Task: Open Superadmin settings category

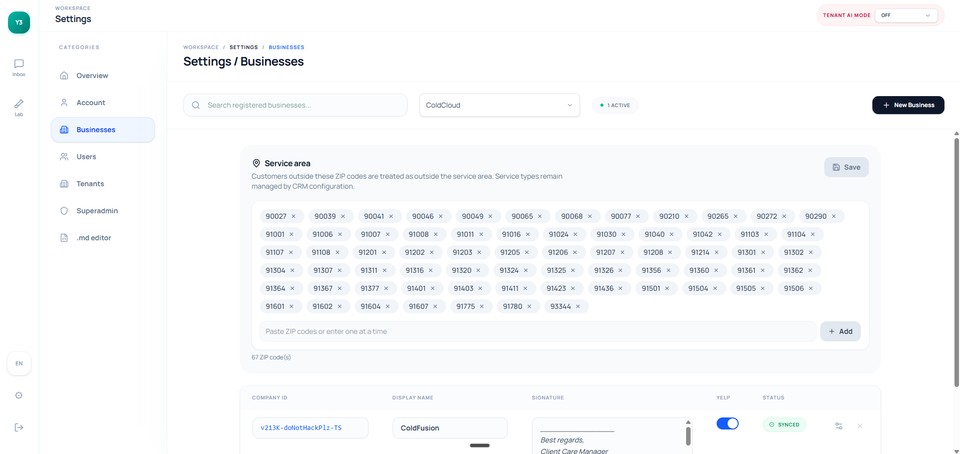Action: 103,210
